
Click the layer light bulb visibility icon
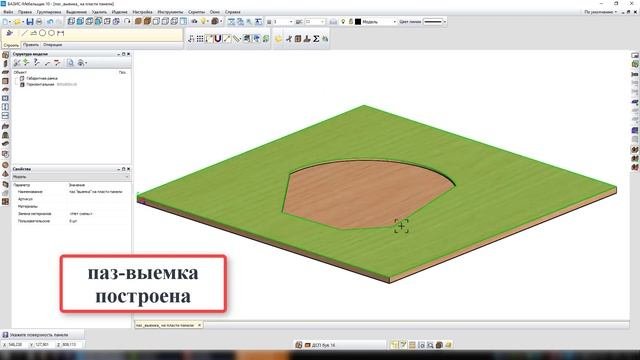pos(343,21)
